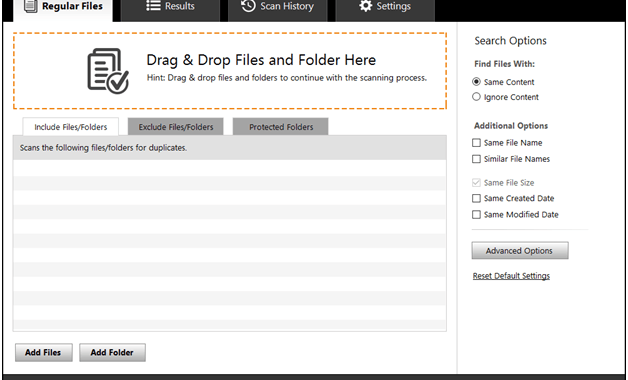Click the Advanced Options button
Viewport: 628px width, 380px height.
click(x=520, y=250)
